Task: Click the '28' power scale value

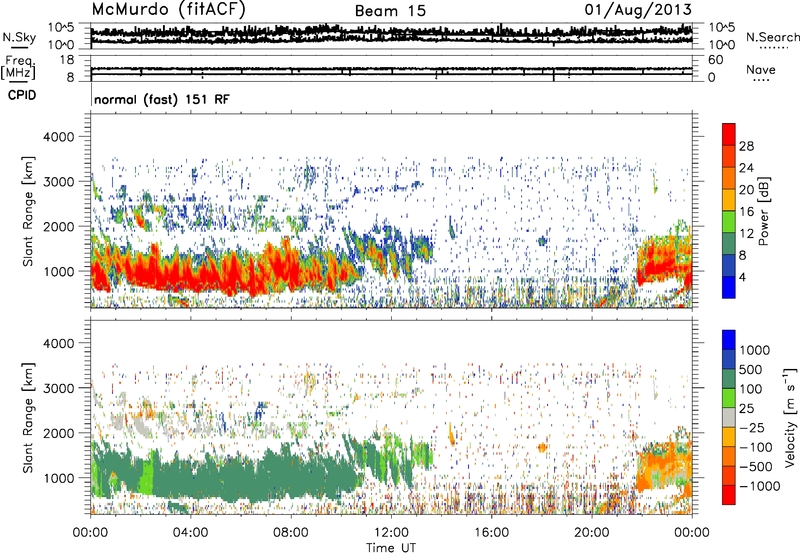Action: pyautogui.click(x=746, y=146)
